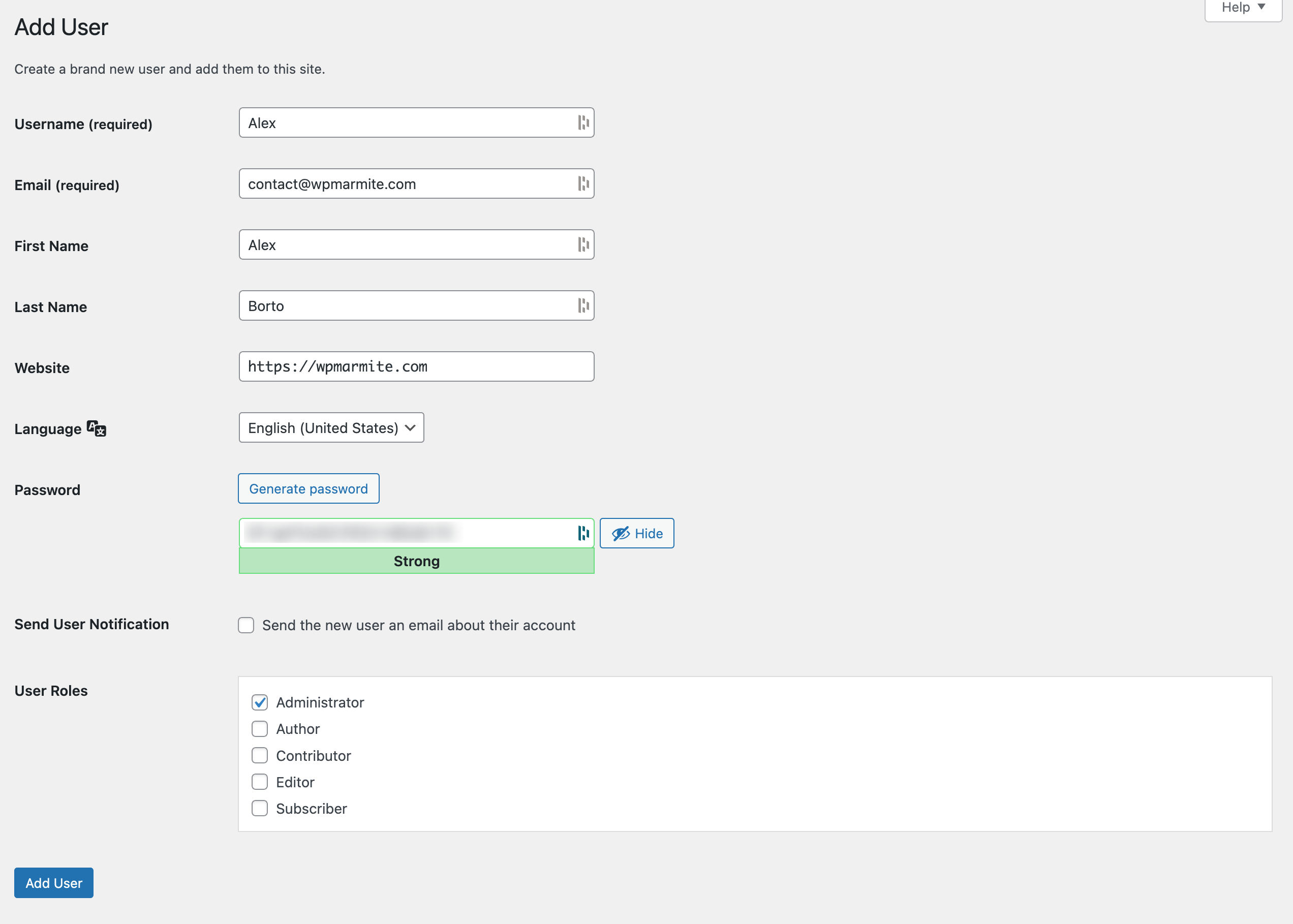The width and height of the screenshot is (1293, 924).
Task: Check the Author role
Action: click(259, 729)
